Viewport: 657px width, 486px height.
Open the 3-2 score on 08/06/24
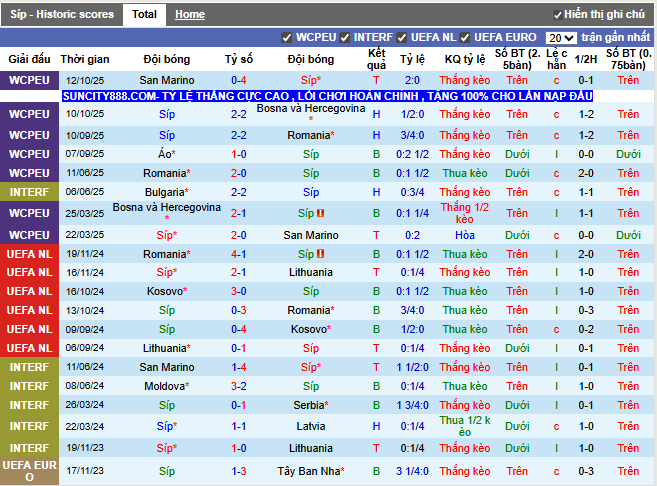(x=238, y=386)
